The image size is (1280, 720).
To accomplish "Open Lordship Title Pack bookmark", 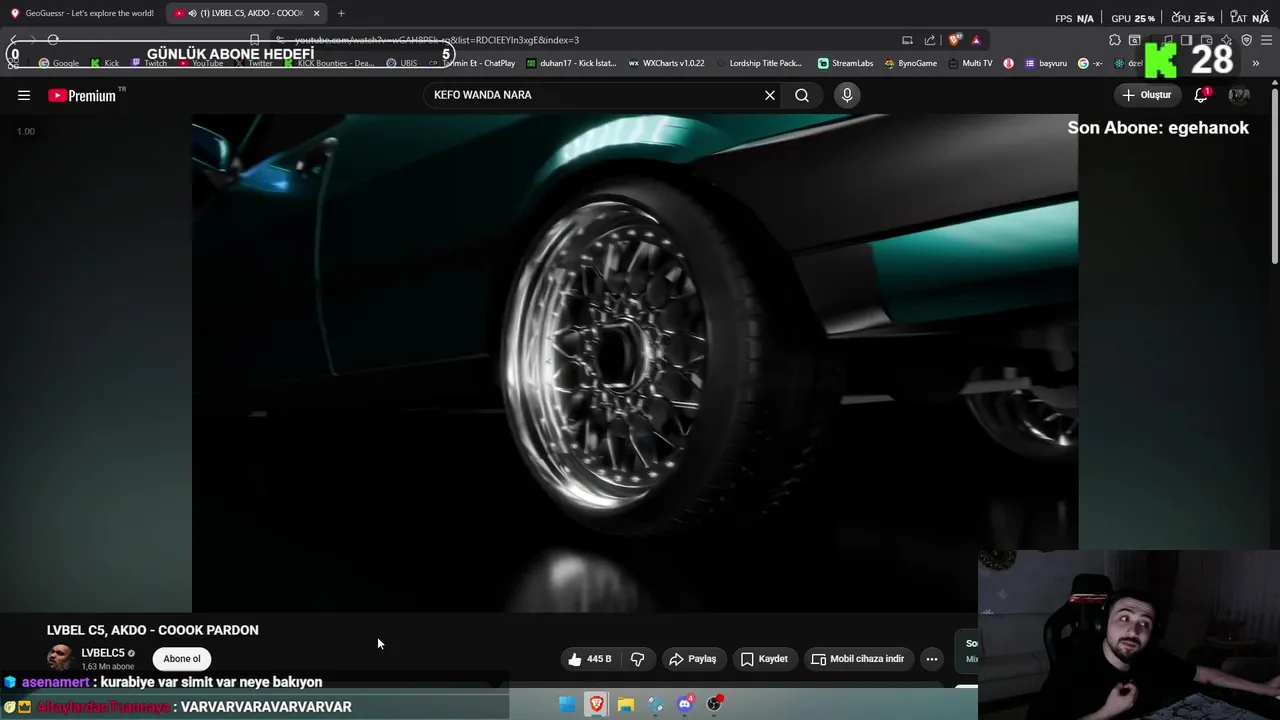I will [759, 63].
